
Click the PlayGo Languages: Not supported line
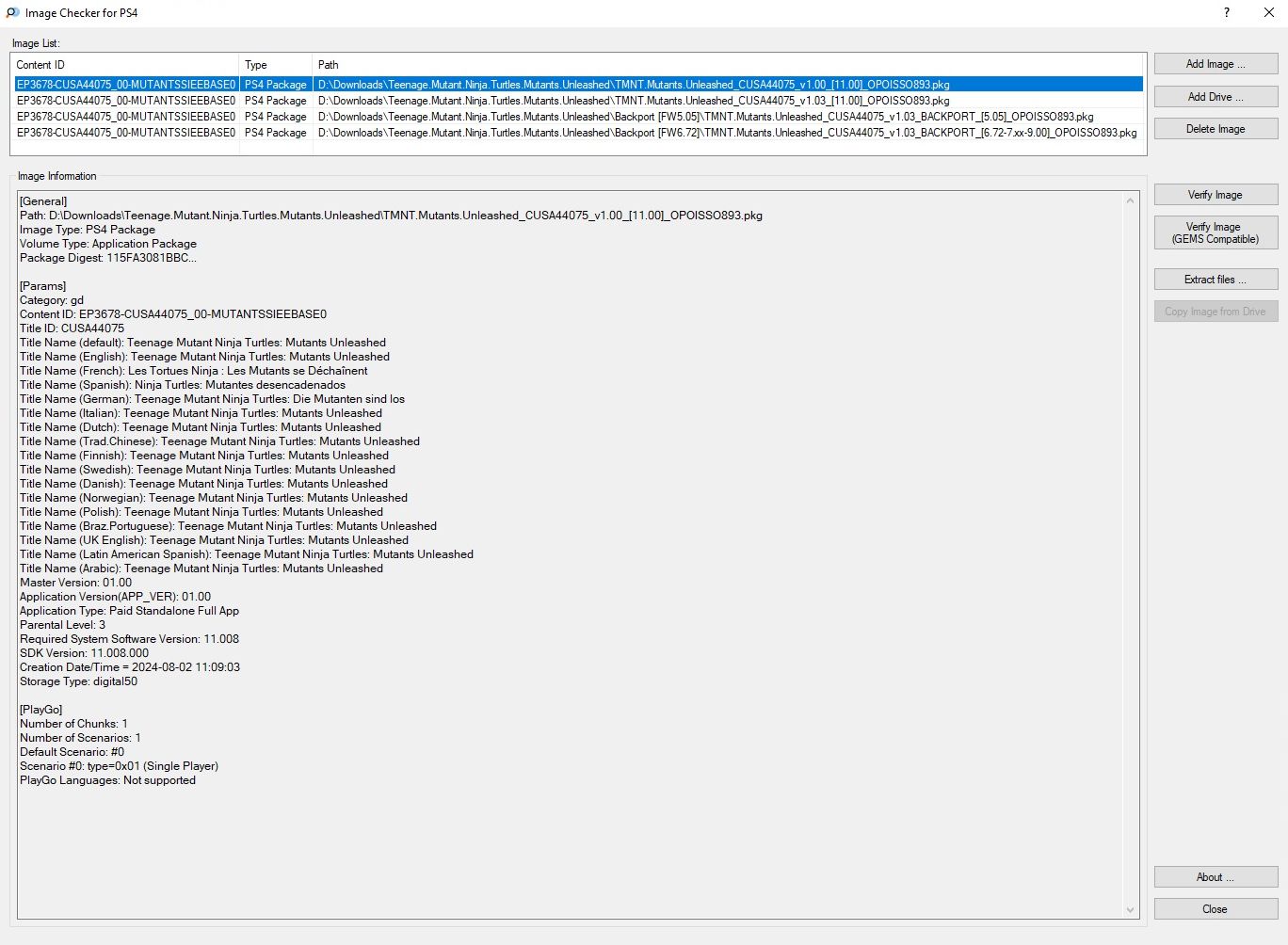click(x=107, y=780)
